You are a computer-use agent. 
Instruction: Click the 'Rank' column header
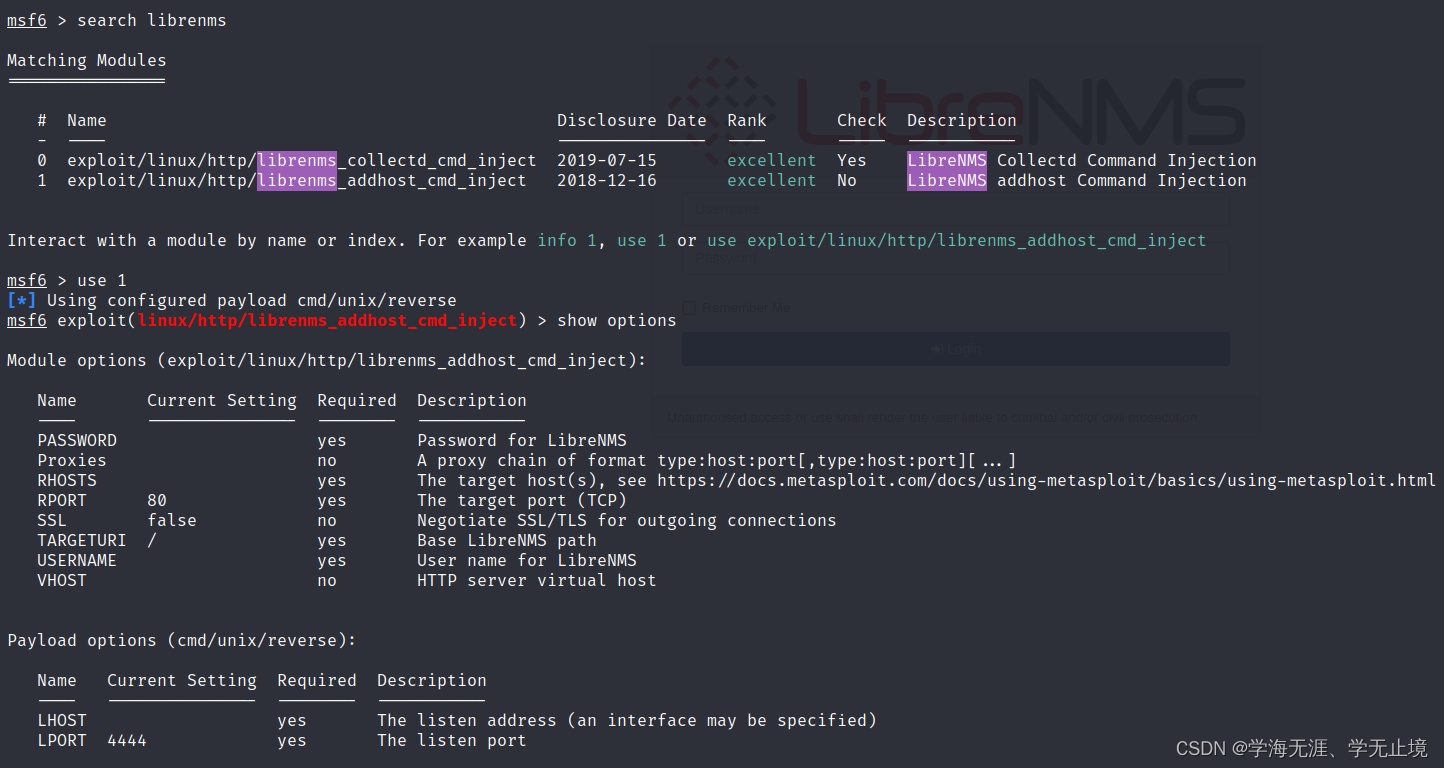click(x=747, y=121)
